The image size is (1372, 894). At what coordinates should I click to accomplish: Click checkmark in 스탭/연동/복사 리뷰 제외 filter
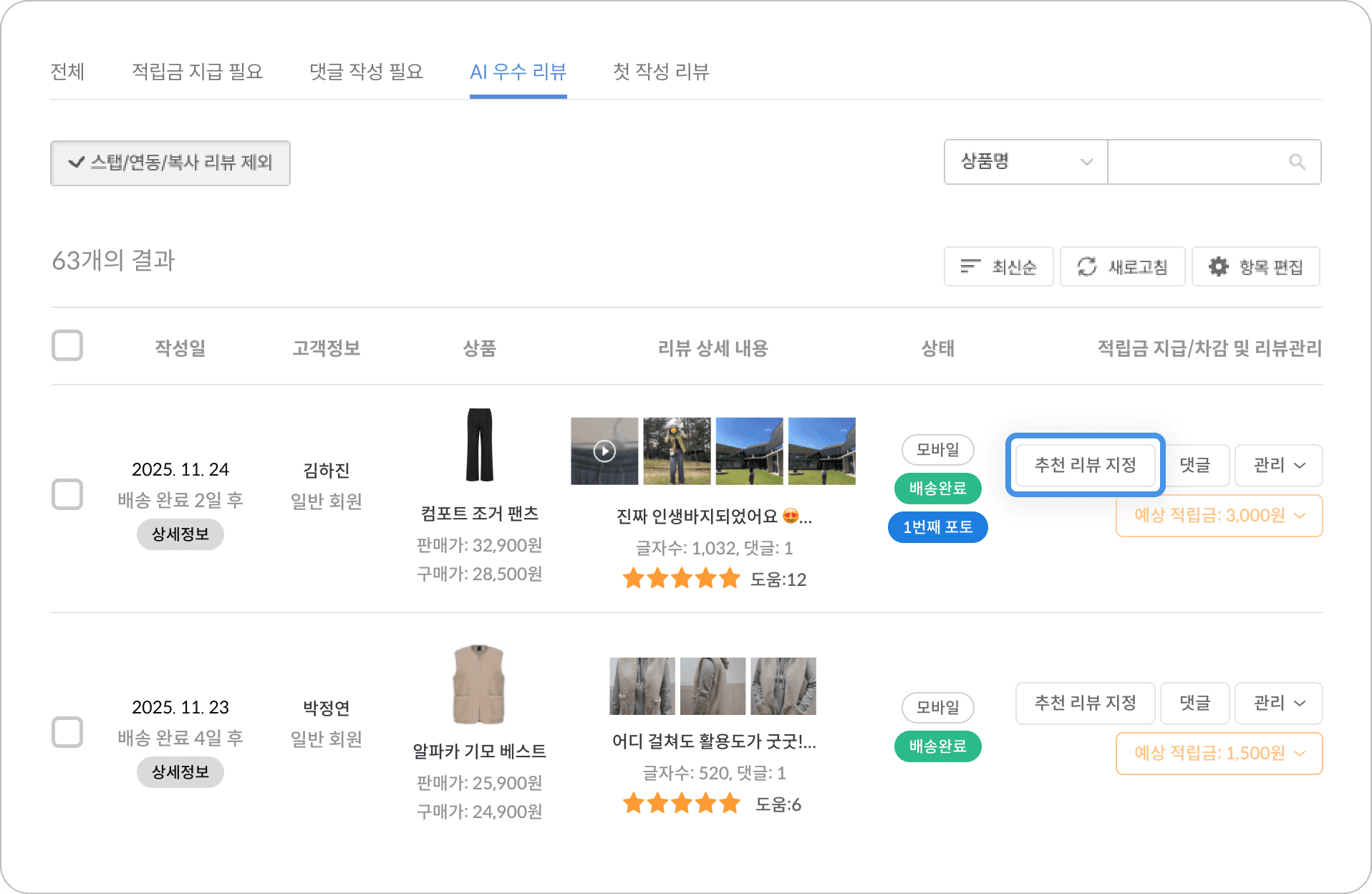point(75,163)
